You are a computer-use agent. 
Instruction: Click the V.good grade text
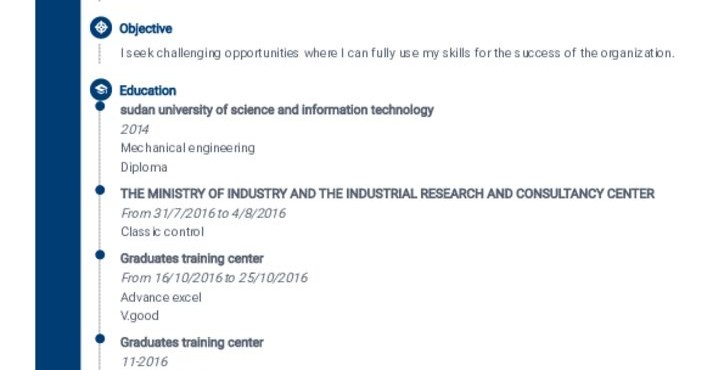pyautogui.click(x=140, y=315)
